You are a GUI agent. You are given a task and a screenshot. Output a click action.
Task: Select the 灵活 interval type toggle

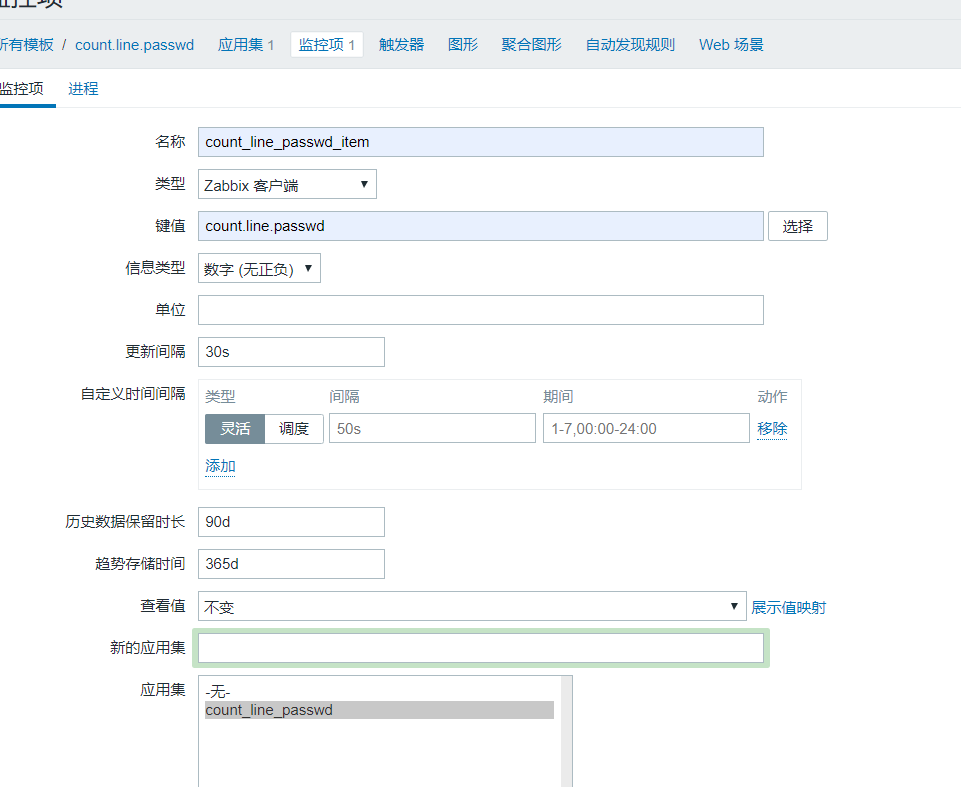(235, 428)
